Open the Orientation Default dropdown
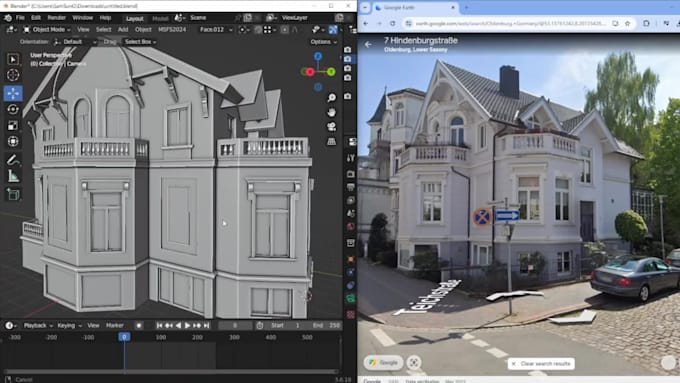 (74, 42)
